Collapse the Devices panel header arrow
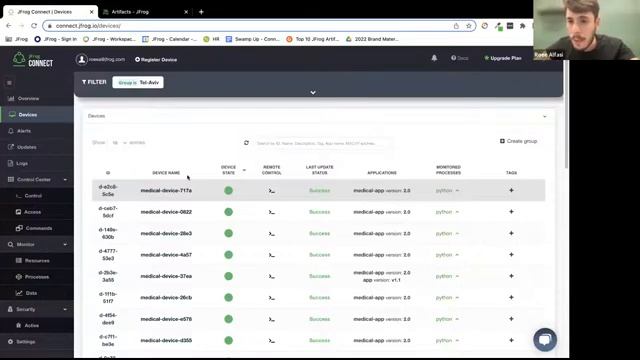Screen dimensions: 640x360 [544, 117]
